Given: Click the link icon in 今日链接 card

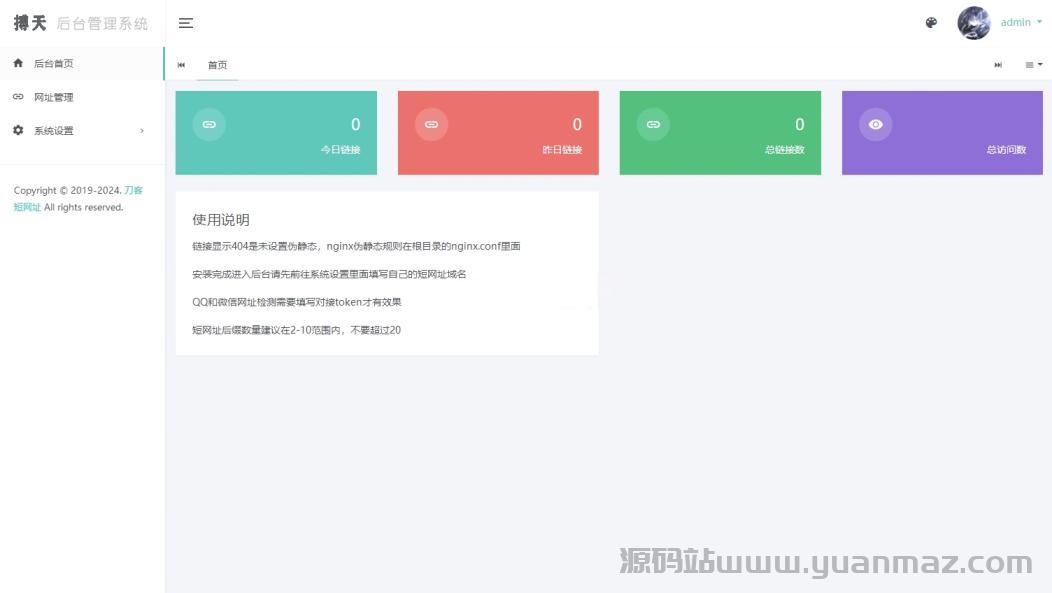Looking at the screenshot, I should tap(209, 124).
